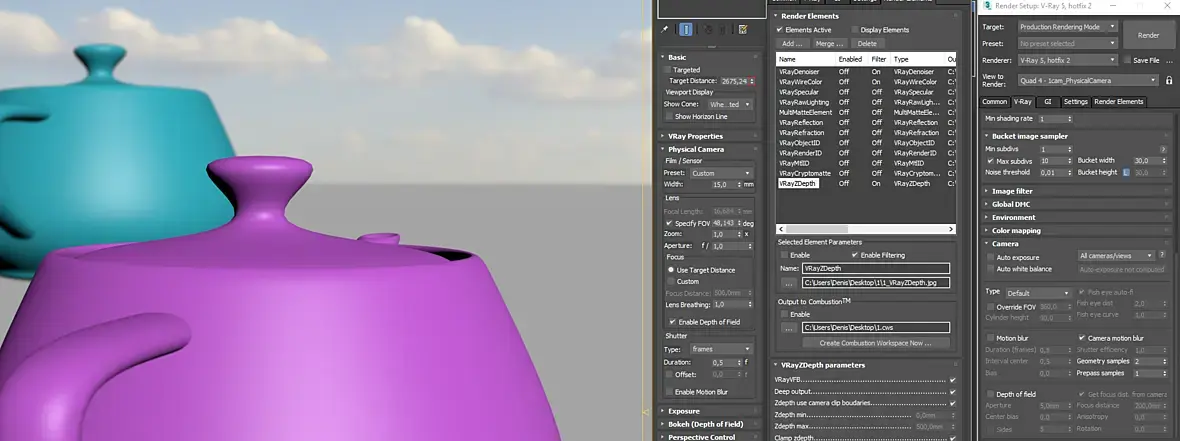This screenshot has height=441, width=1180.
Task: Click browse button next to VRayZDepth output path
Action: [789, 283]
